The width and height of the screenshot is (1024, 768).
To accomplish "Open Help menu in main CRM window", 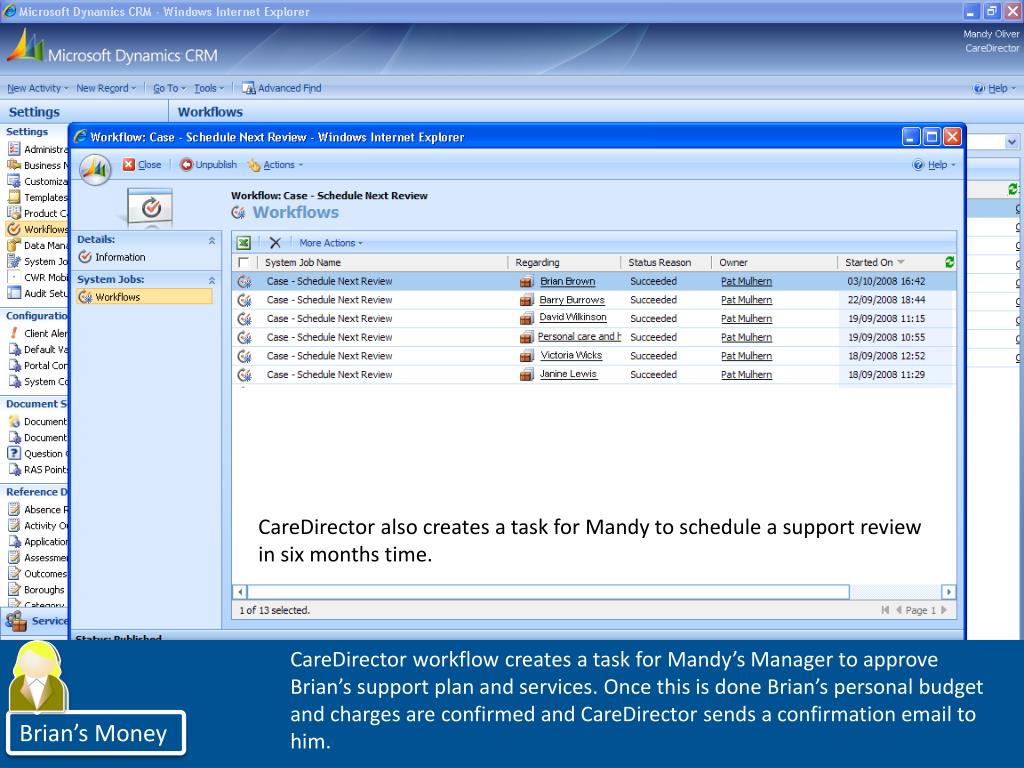I will [x=995, y=88].
